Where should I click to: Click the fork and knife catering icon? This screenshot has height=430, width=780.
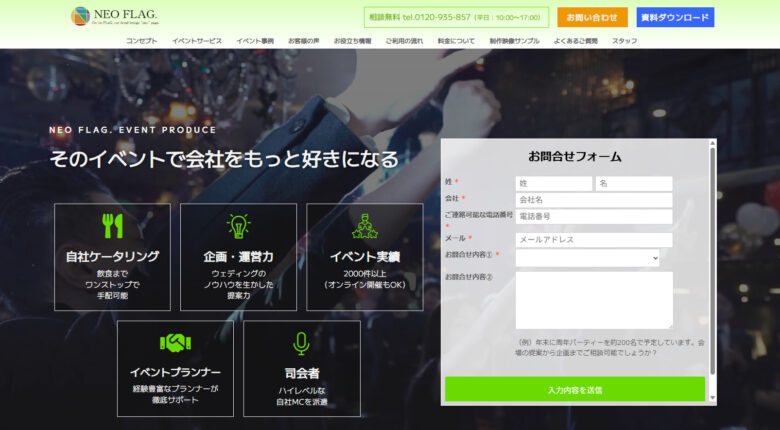[112, 225]
